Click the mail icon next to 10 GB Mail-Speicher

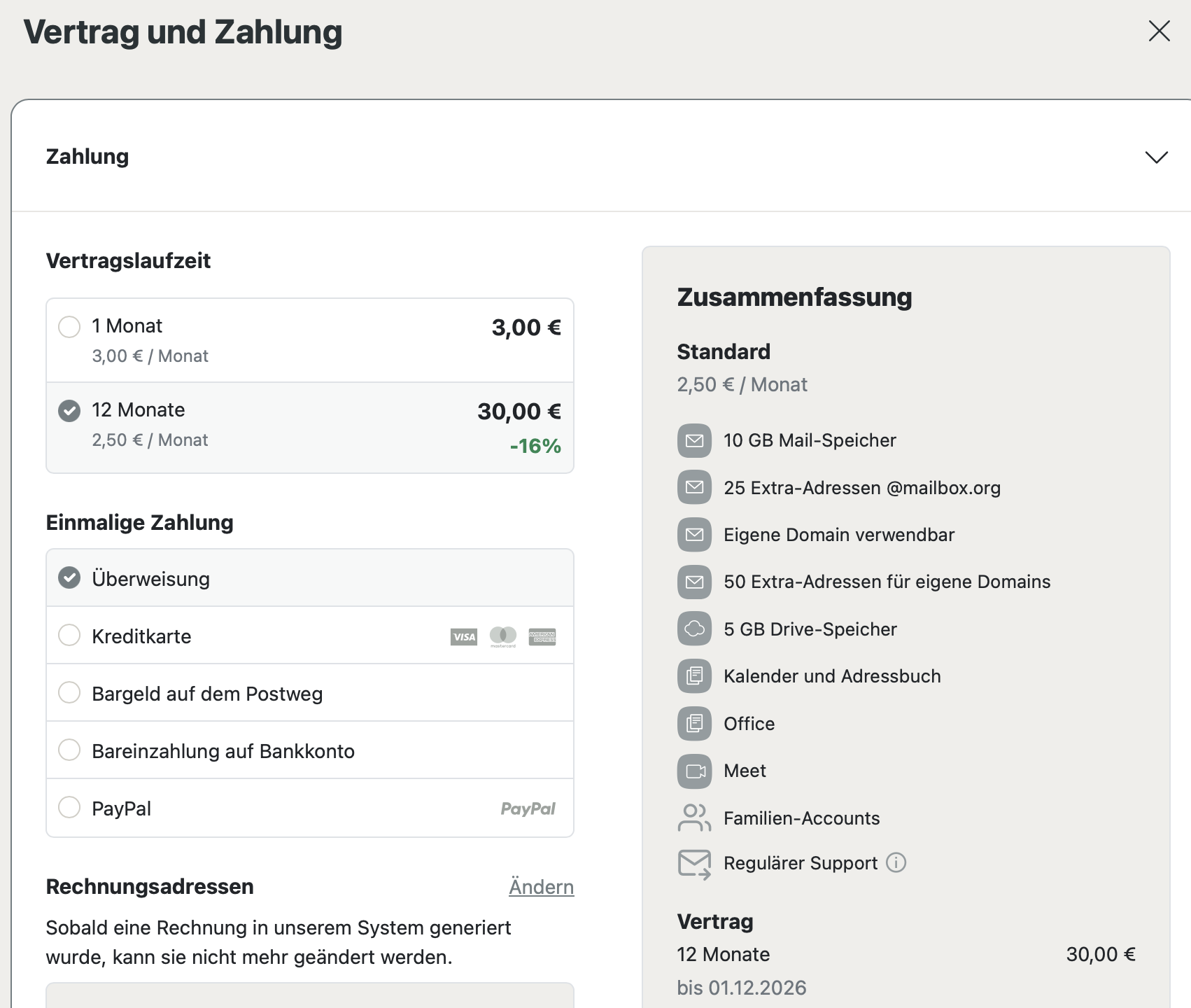click(x=694, y=440)
